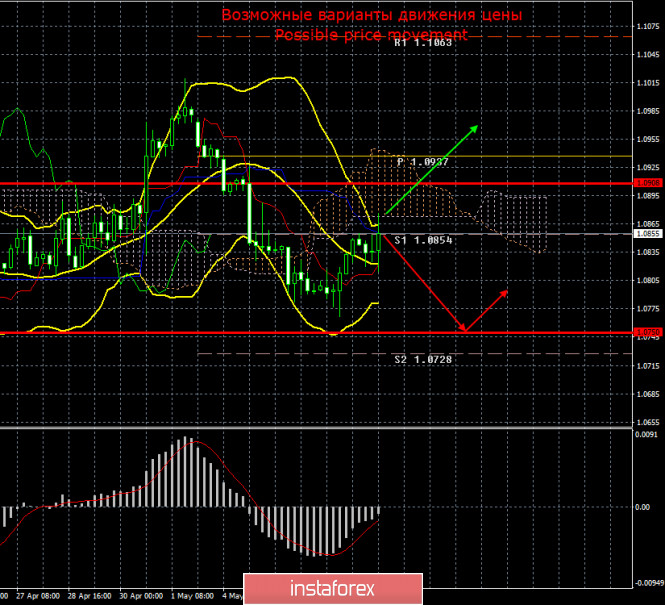Click the instaforex logo banner

coord(333,588)
